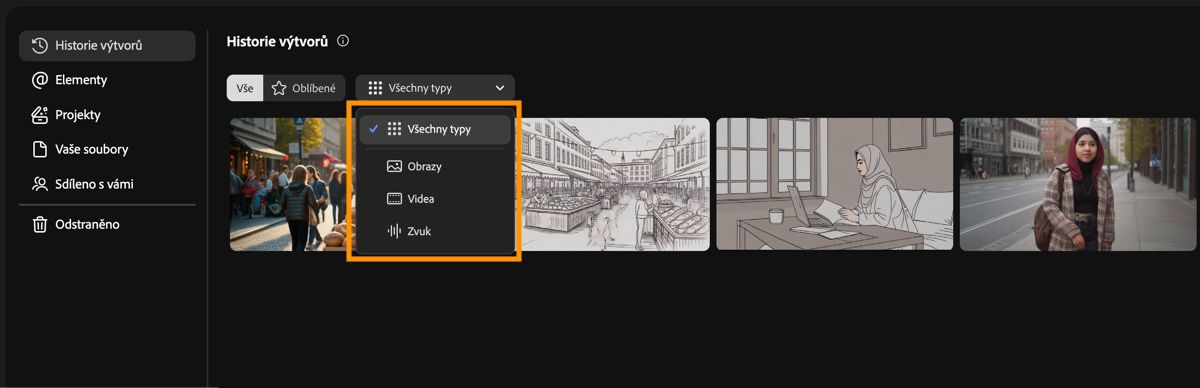The width and height of the screenshot is (1200, 388).
Task: Choose Zvuk from the type list
Action: pos(435,231)
